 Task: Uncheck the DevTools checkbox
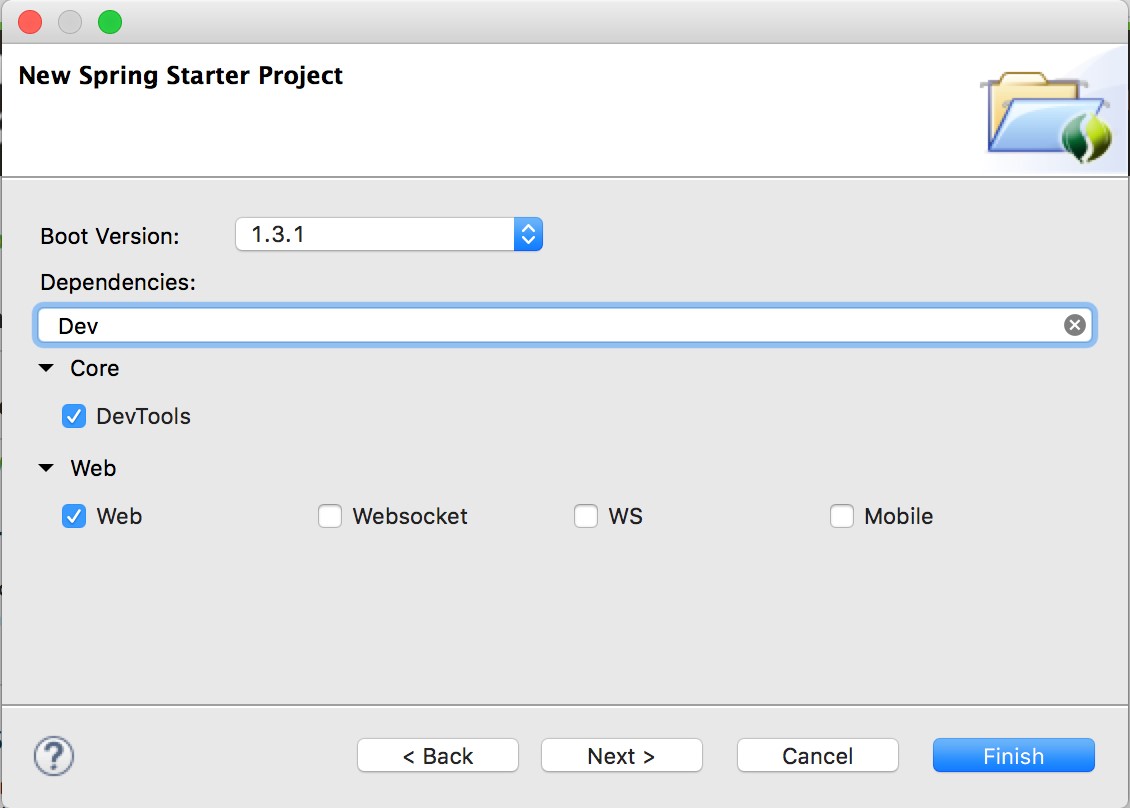(x=74, y=416)
